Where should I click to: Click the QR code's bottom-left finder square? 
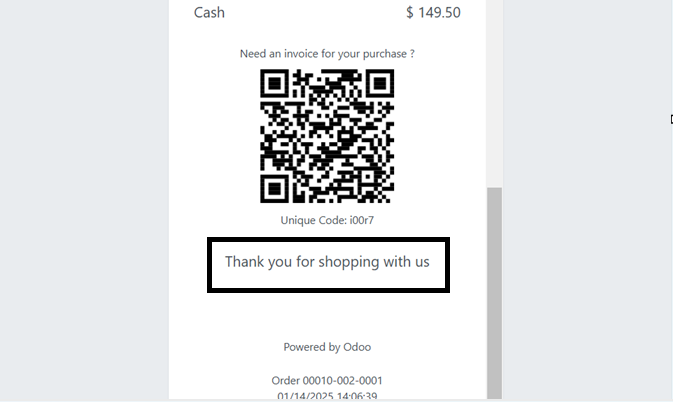[275, 188]
